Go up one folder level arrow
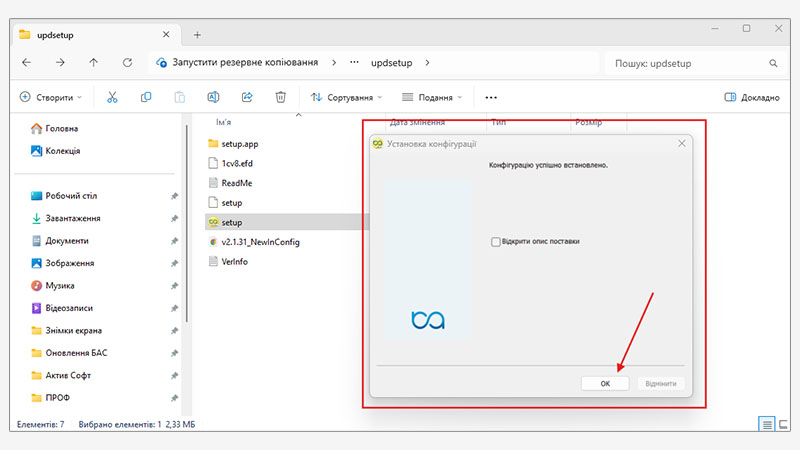 (x=93, y=62)
